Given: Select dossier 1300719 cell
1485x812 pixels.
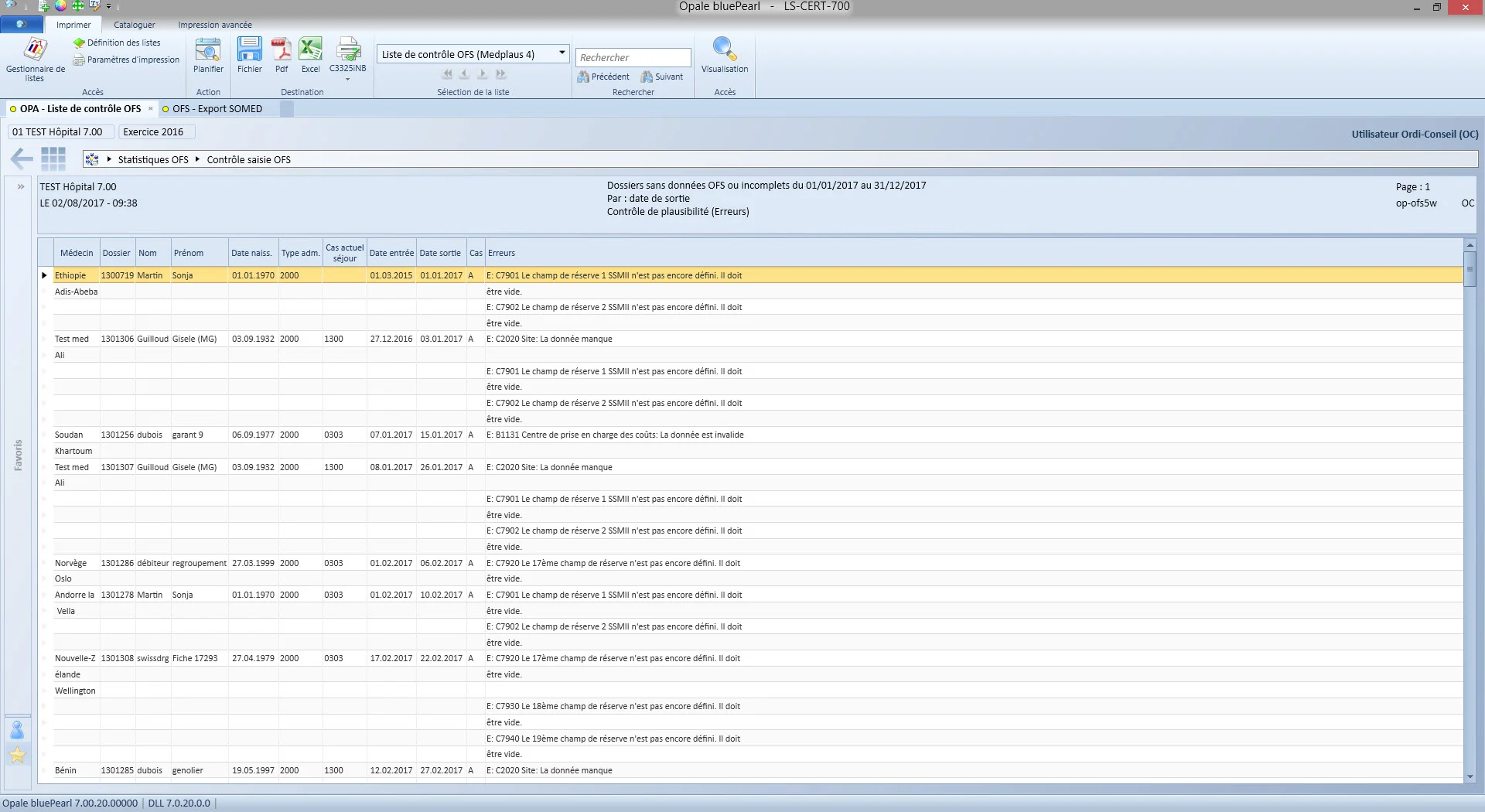Looking at the screenshot, I should tap(117, 275).
